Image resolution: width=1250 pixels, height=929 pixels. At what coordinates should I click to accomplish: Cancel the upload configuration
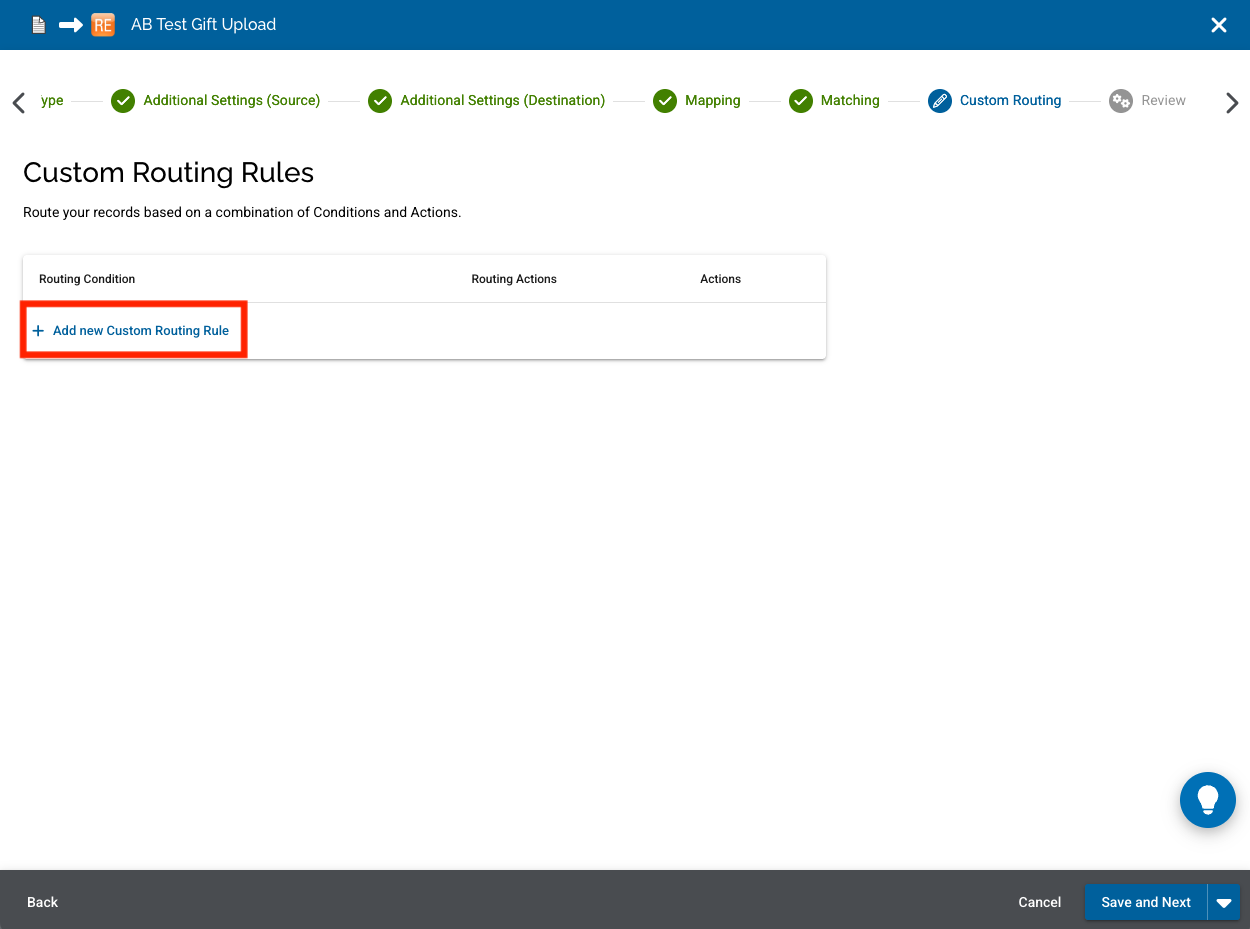pyautogui.click(x=1040, y=902)
